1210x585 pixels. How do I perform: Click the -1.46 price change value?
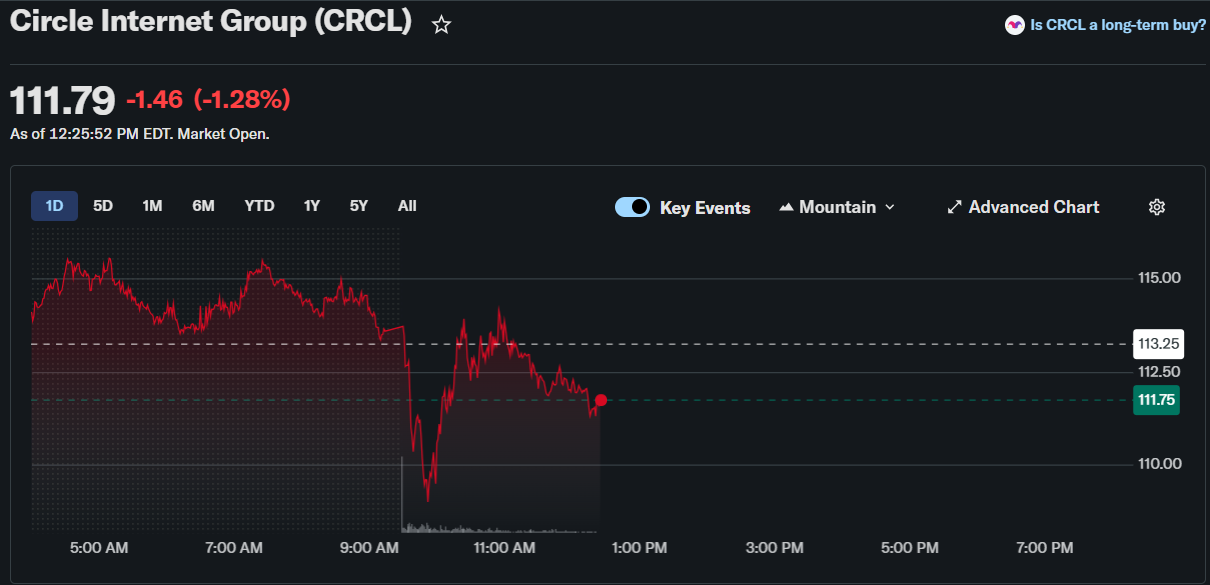[x=155, y=100]
